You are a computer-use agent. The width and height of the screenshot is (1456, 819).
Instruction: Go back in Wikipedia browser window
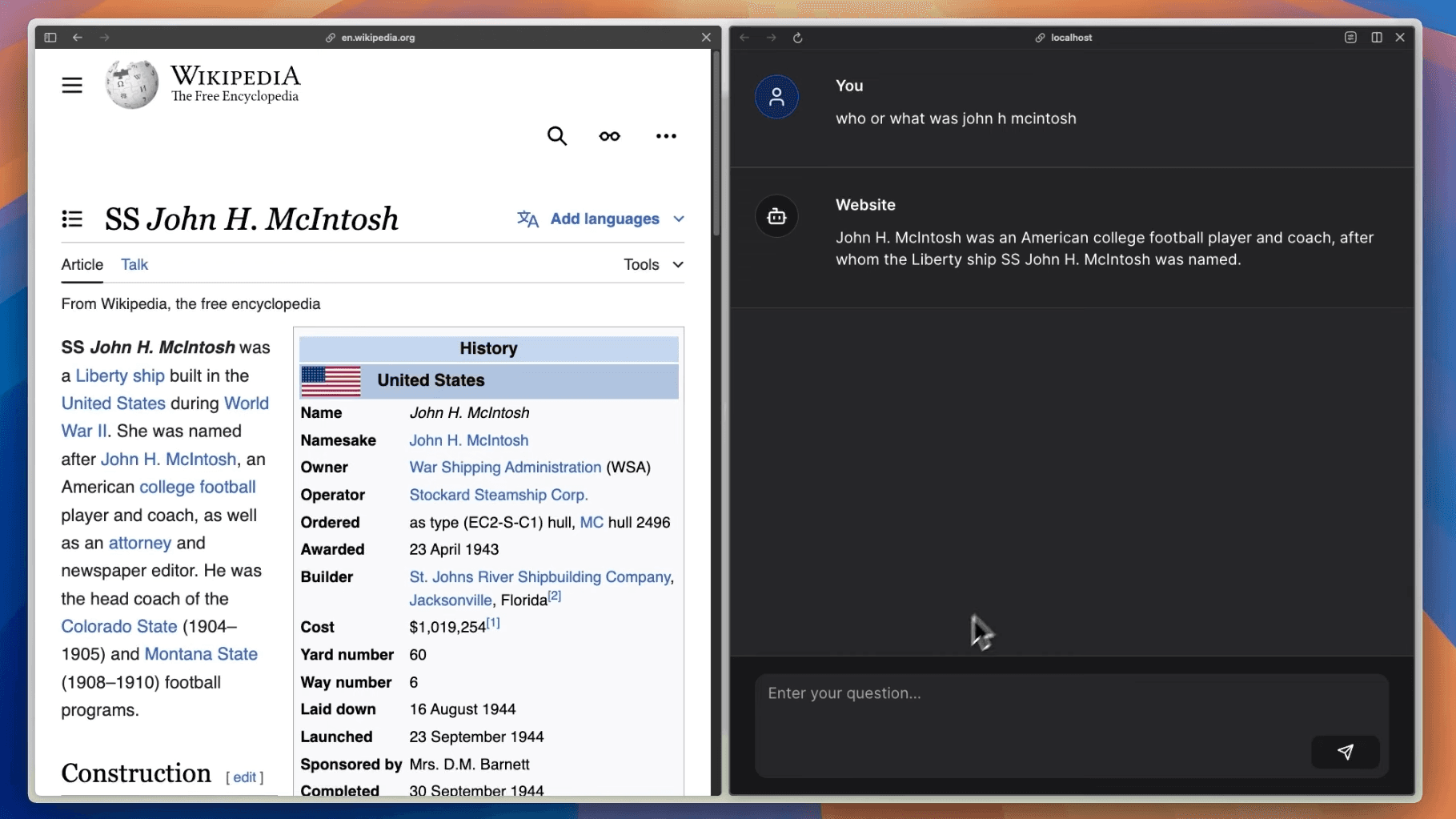[x=78, y=38]
